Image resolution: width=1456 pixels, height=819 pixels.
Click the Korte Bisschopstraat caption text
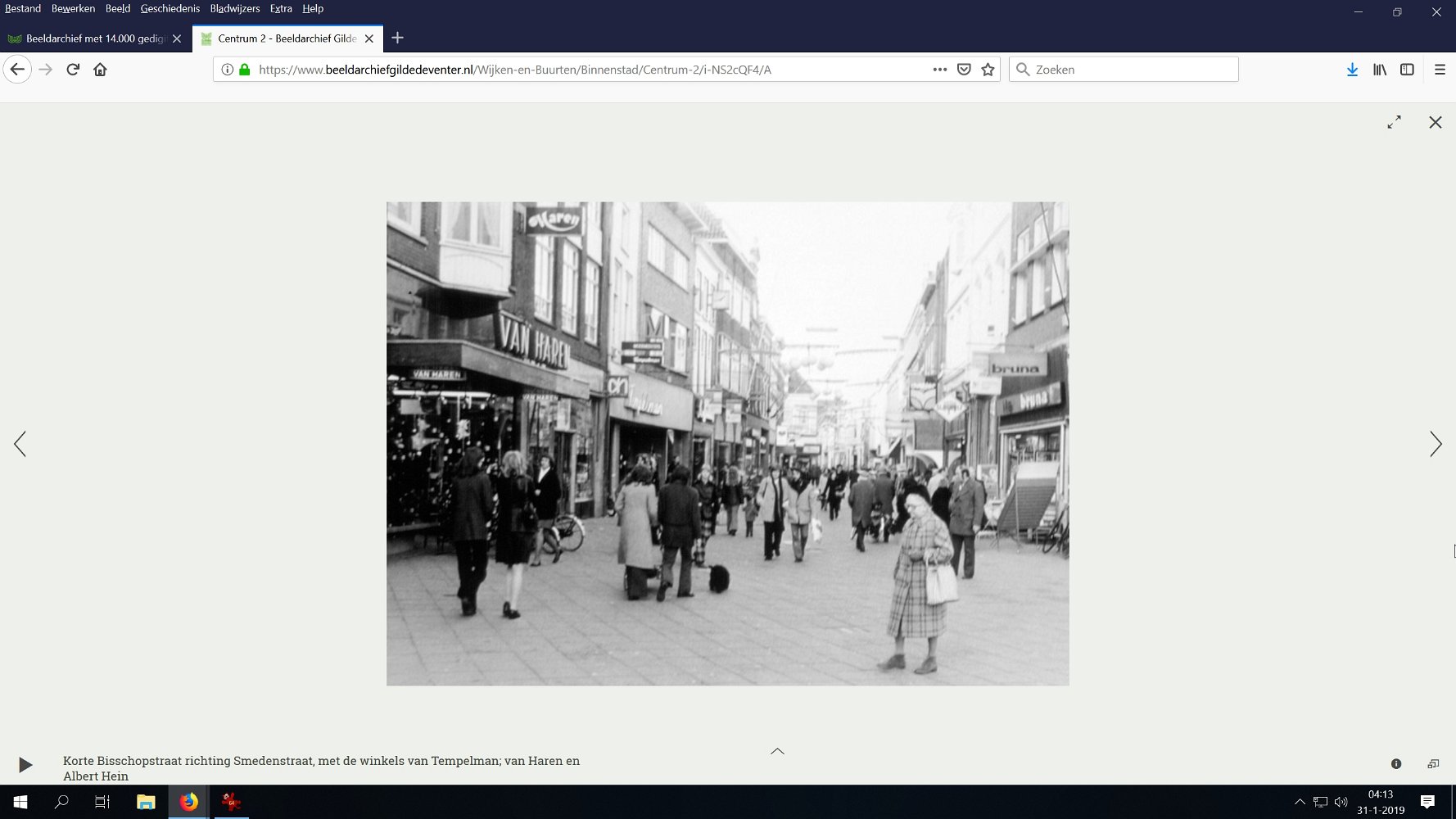coord(321,768)
